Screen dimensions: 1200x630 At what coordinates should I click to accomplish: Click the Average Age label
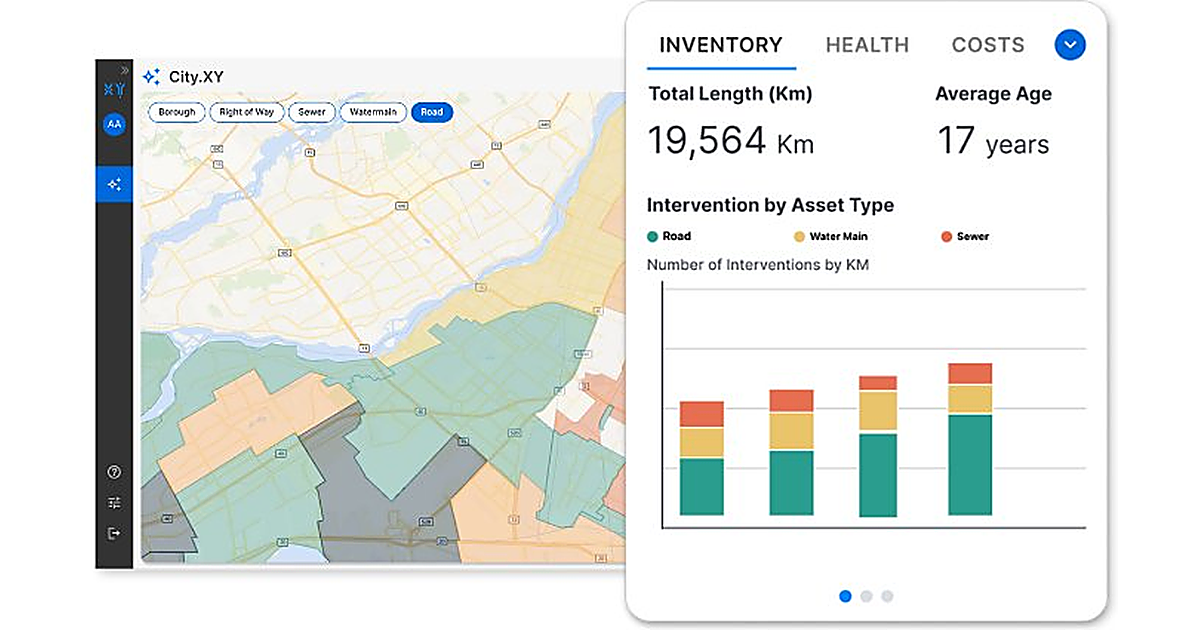[993, 94]
